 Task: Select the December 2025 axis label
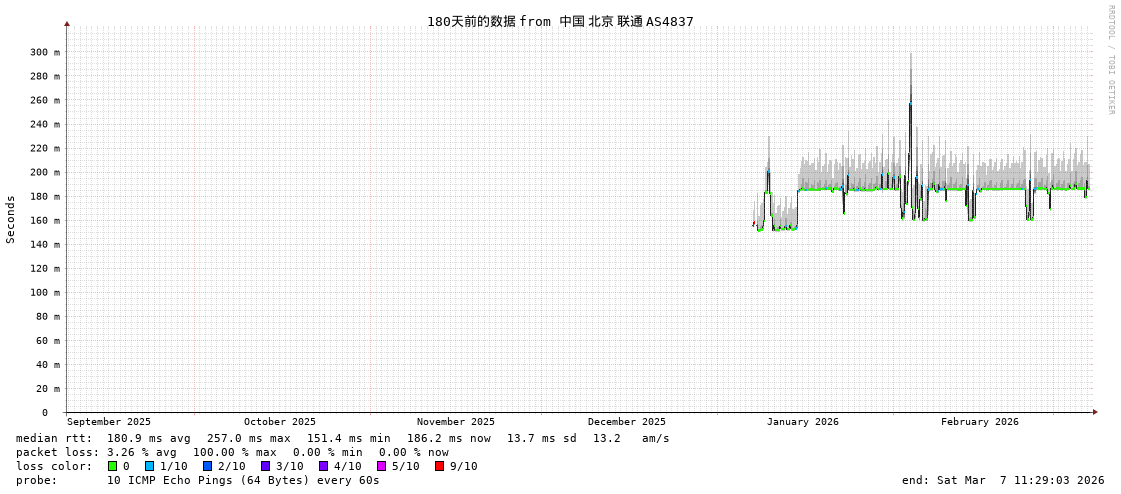point(627,422)
